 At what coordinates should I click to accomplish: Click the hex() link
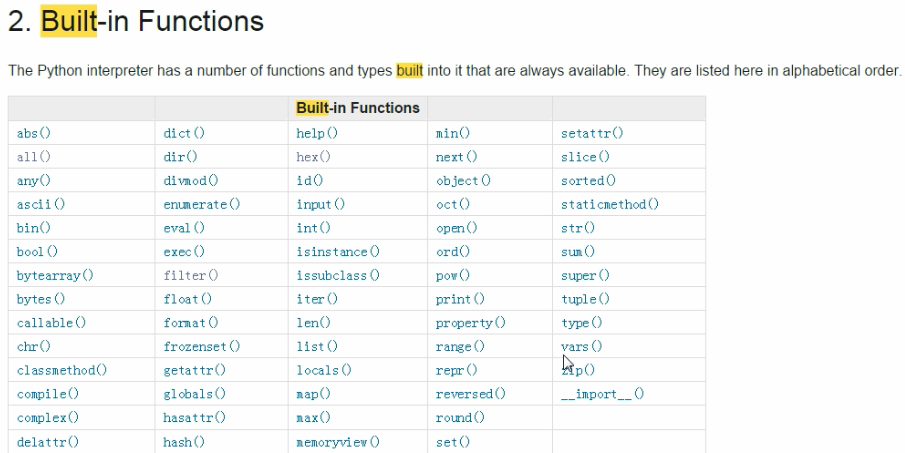[x=314, y=157]
